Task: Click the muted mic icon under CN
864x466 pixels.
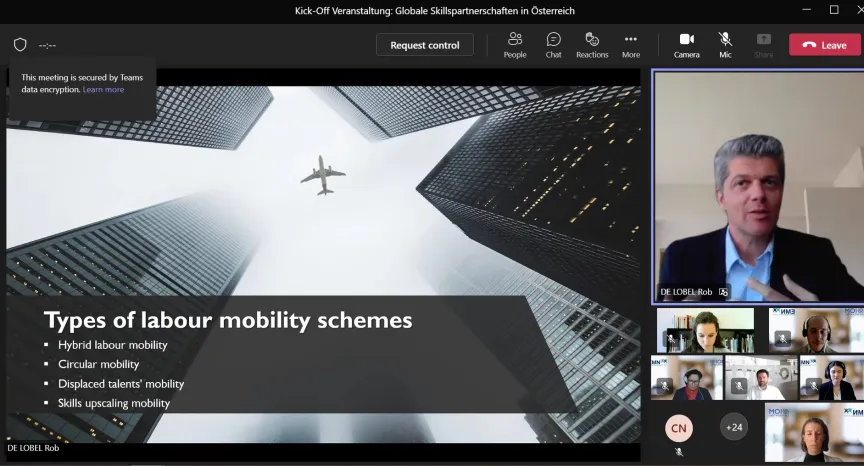Action: (679, 451)
